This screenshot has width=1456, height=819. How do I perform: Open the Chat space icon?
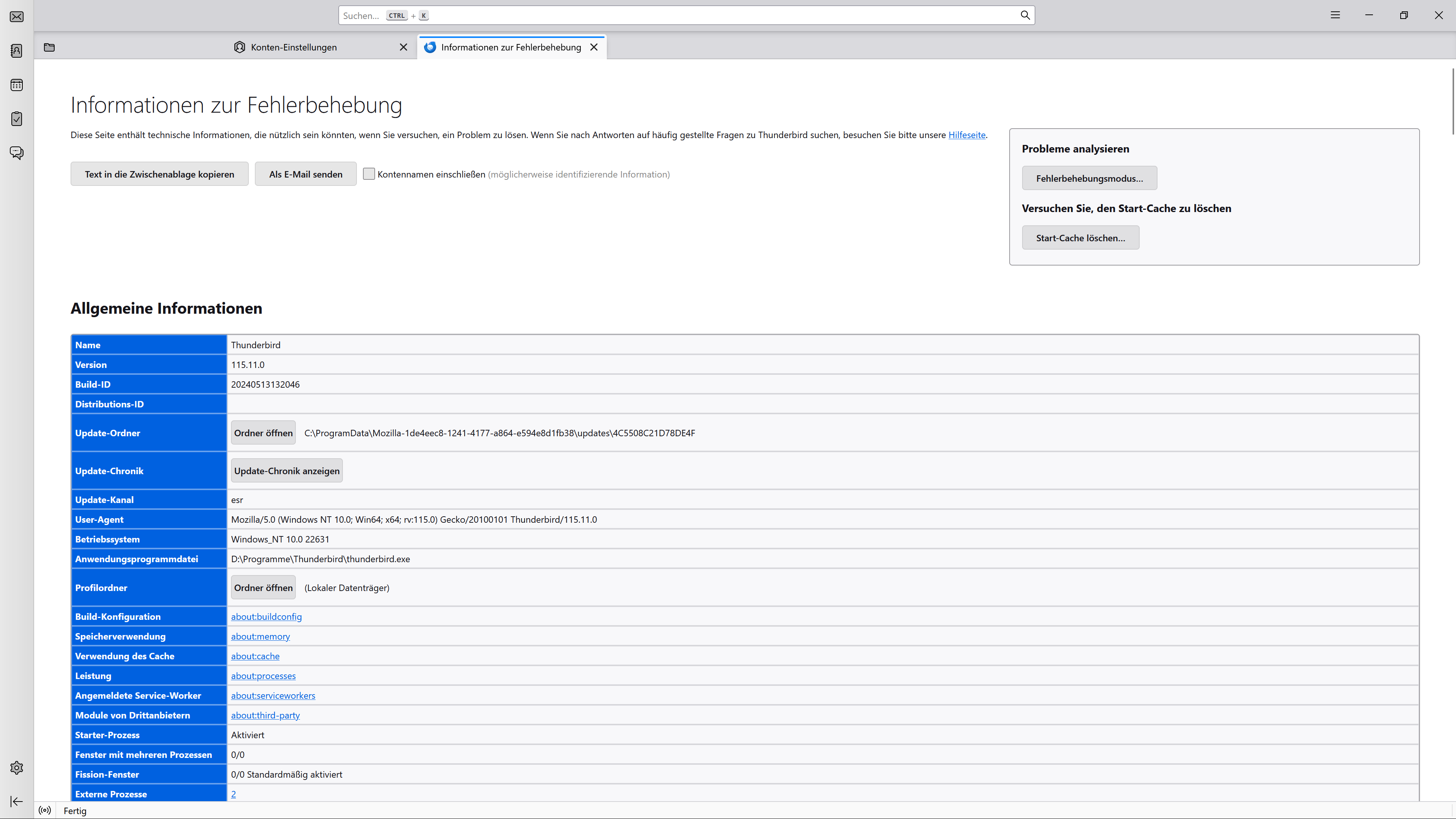[x=16, y=152]
